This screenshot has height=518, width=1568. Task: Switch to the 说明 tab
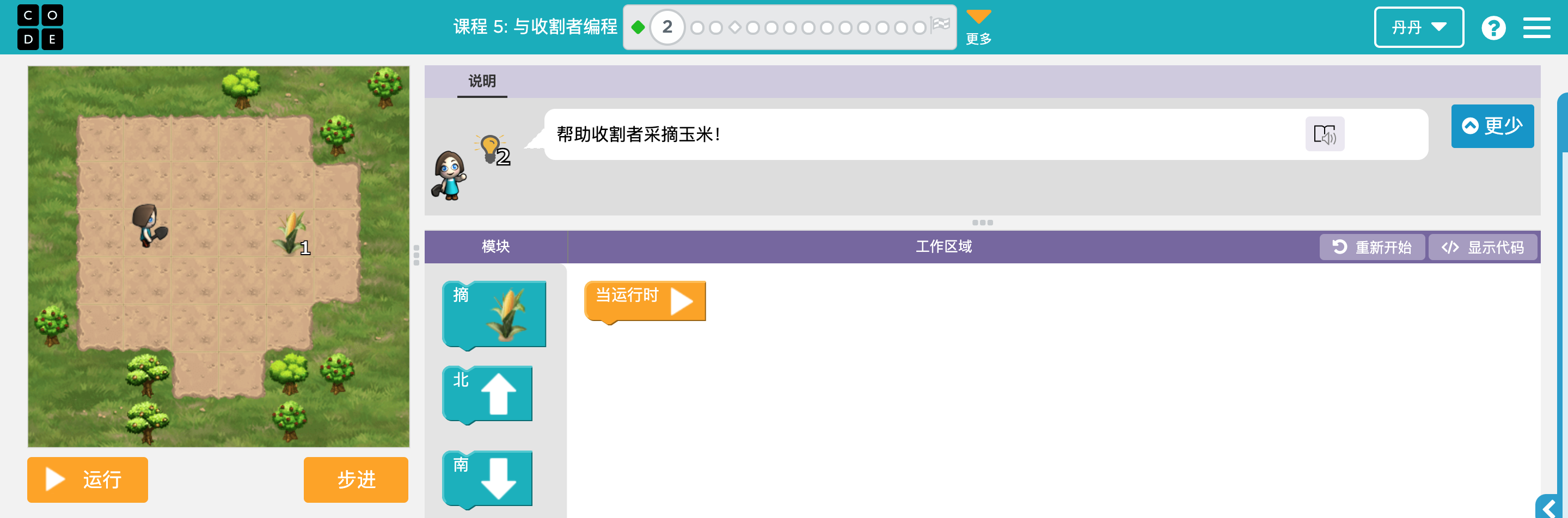point(482,82)
